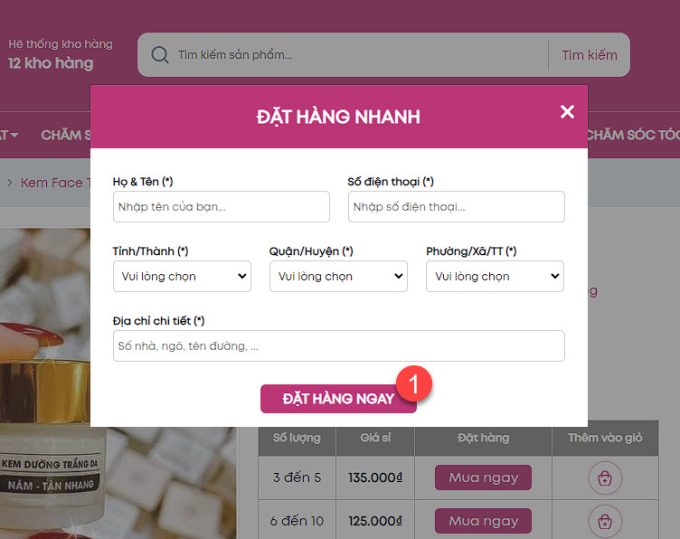Click the Hệ thống kho hàng label
Image resolution: width=680 pixels, height=539 pixels.
(60, 44)
